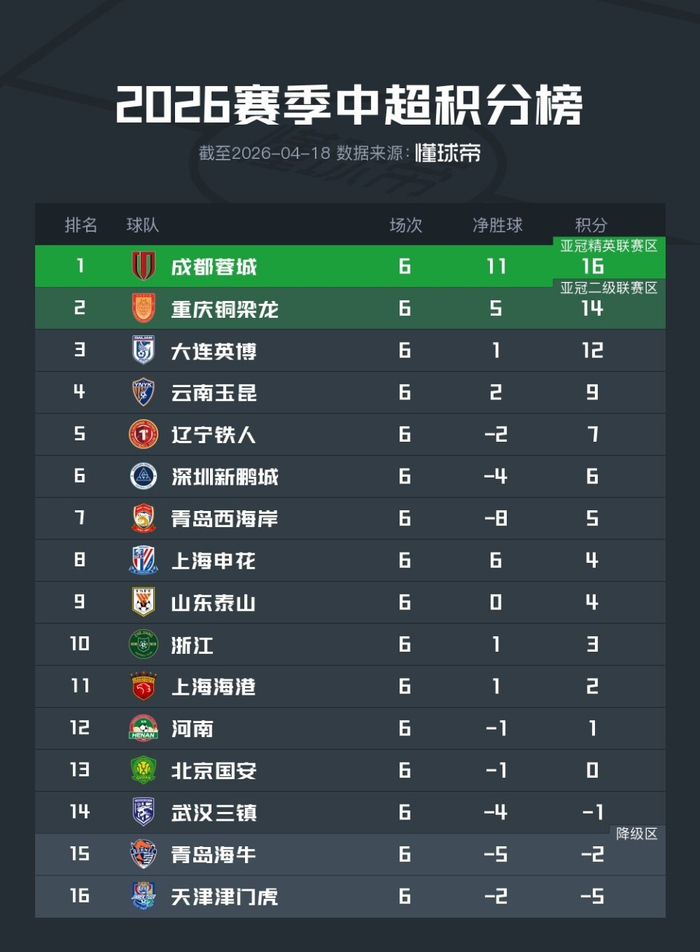Select the 武汉三镇 team row name
Viewport: 700px width, 952px height.
coord(213,812)
